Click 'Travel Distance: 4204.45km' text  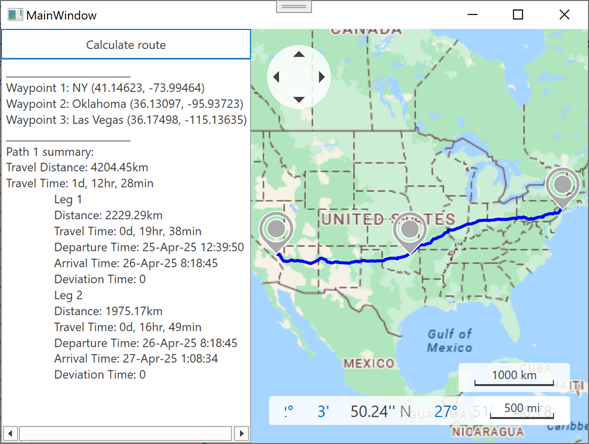77,168
